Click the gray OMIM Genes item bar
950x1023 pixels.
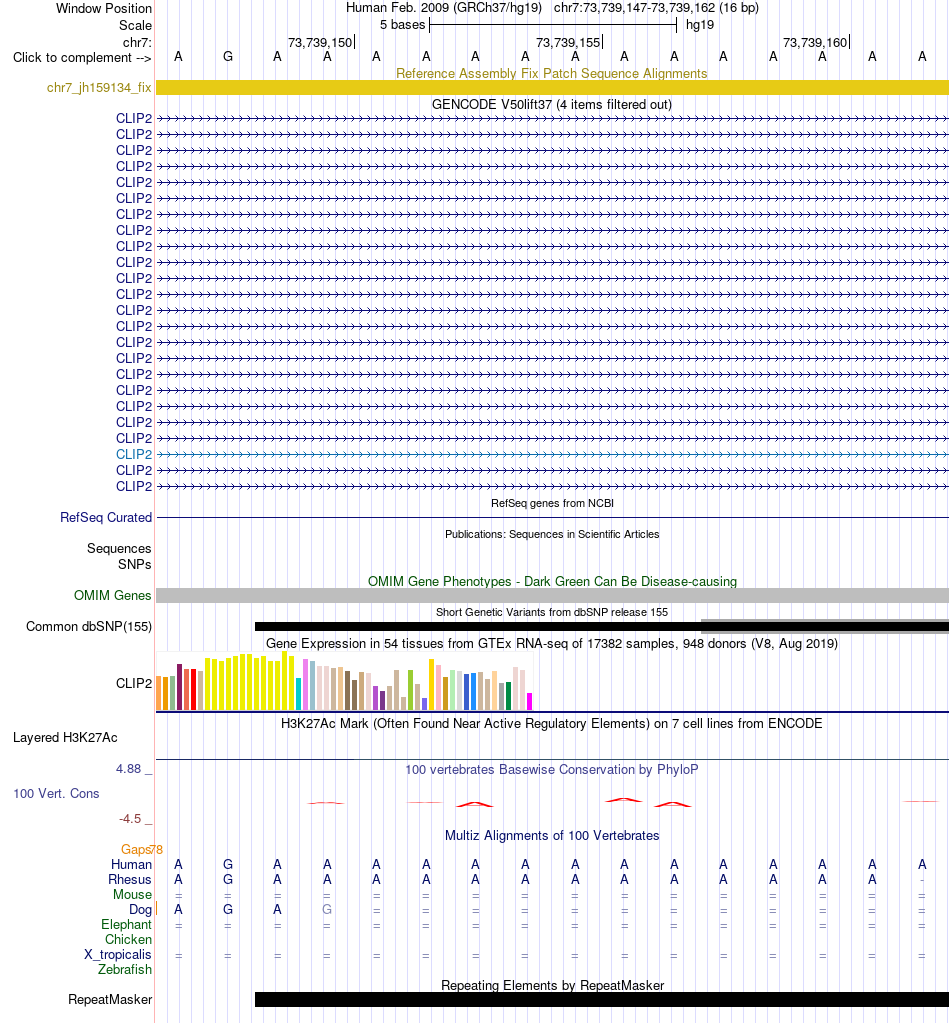(552, 595)
